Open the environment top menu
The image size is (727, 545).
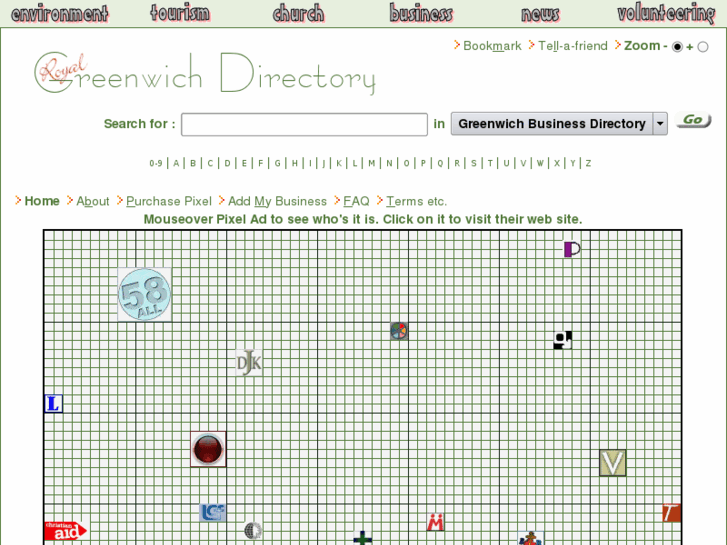[x=60, y=13]
